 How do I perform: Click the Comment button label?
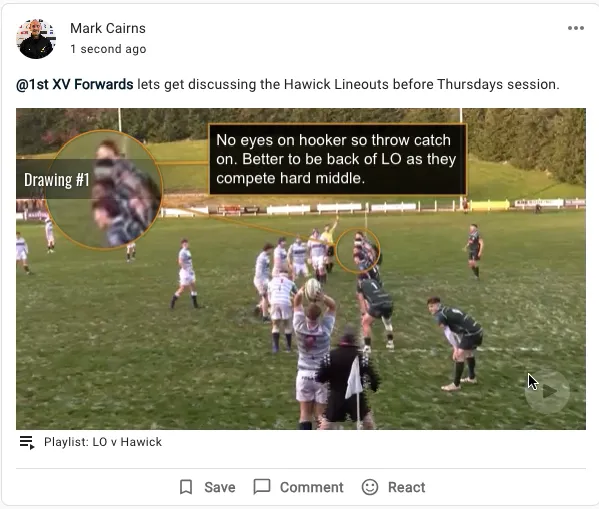311,487
